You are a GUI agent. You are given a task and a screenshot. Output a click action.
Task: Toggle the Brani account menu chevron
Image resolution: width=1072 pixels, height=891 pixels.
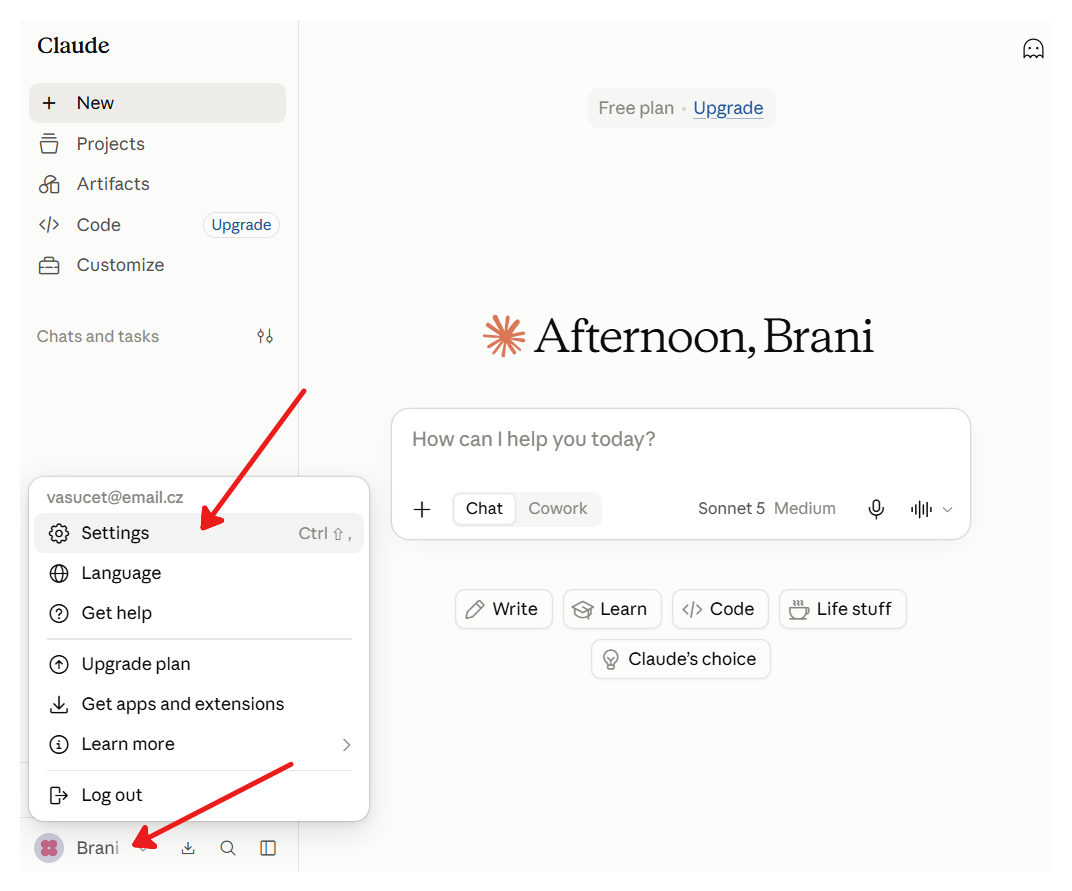143,849
